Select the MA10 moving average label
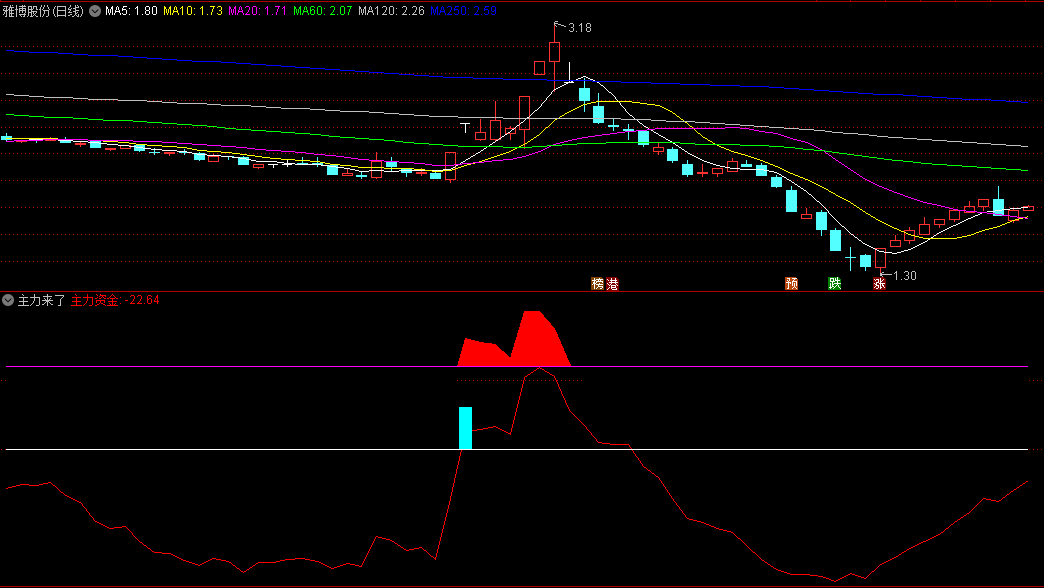 pos(192,11)
